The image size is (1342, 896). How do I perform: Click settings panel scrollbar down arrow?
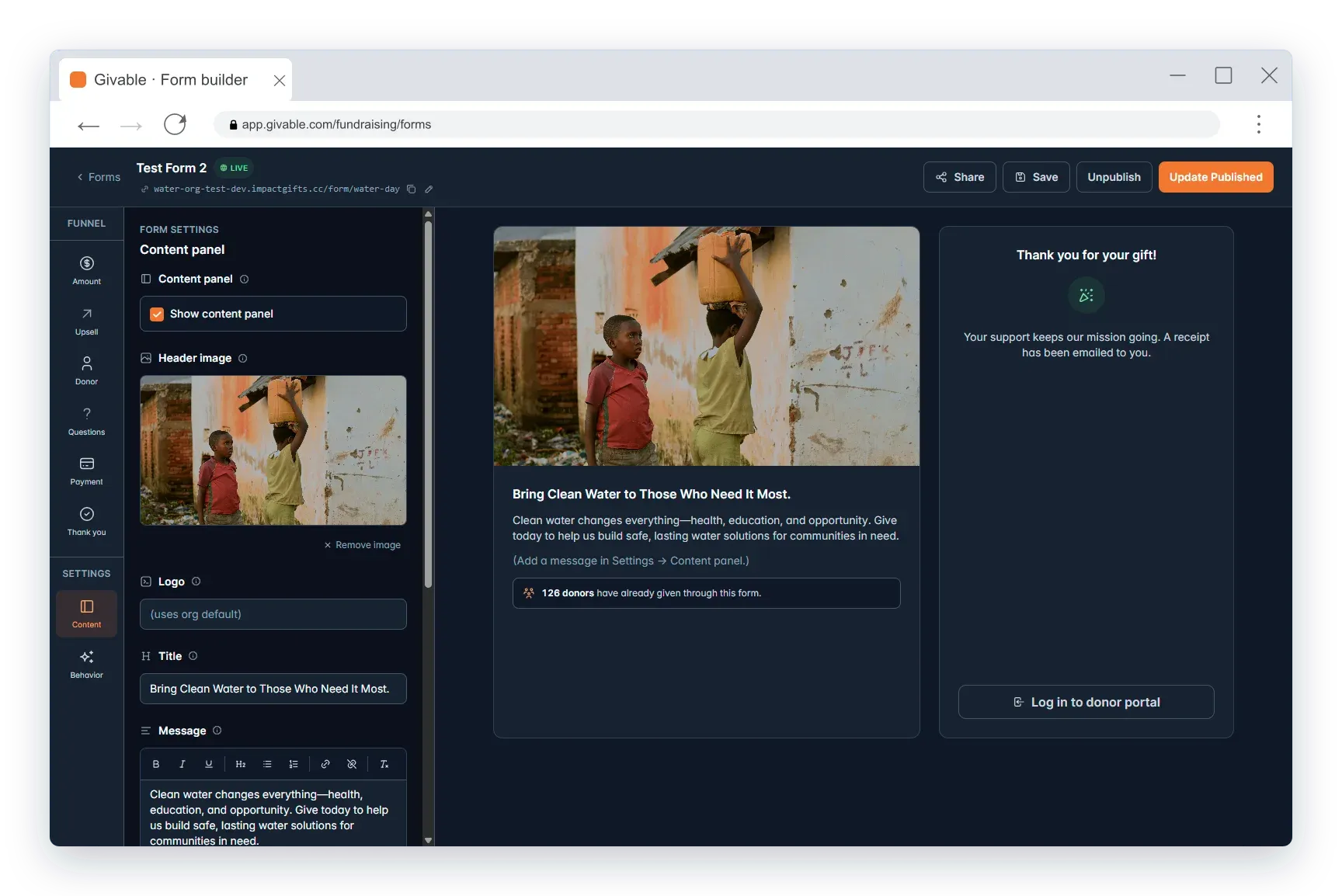pyautogui.click(x=428, y=840)
